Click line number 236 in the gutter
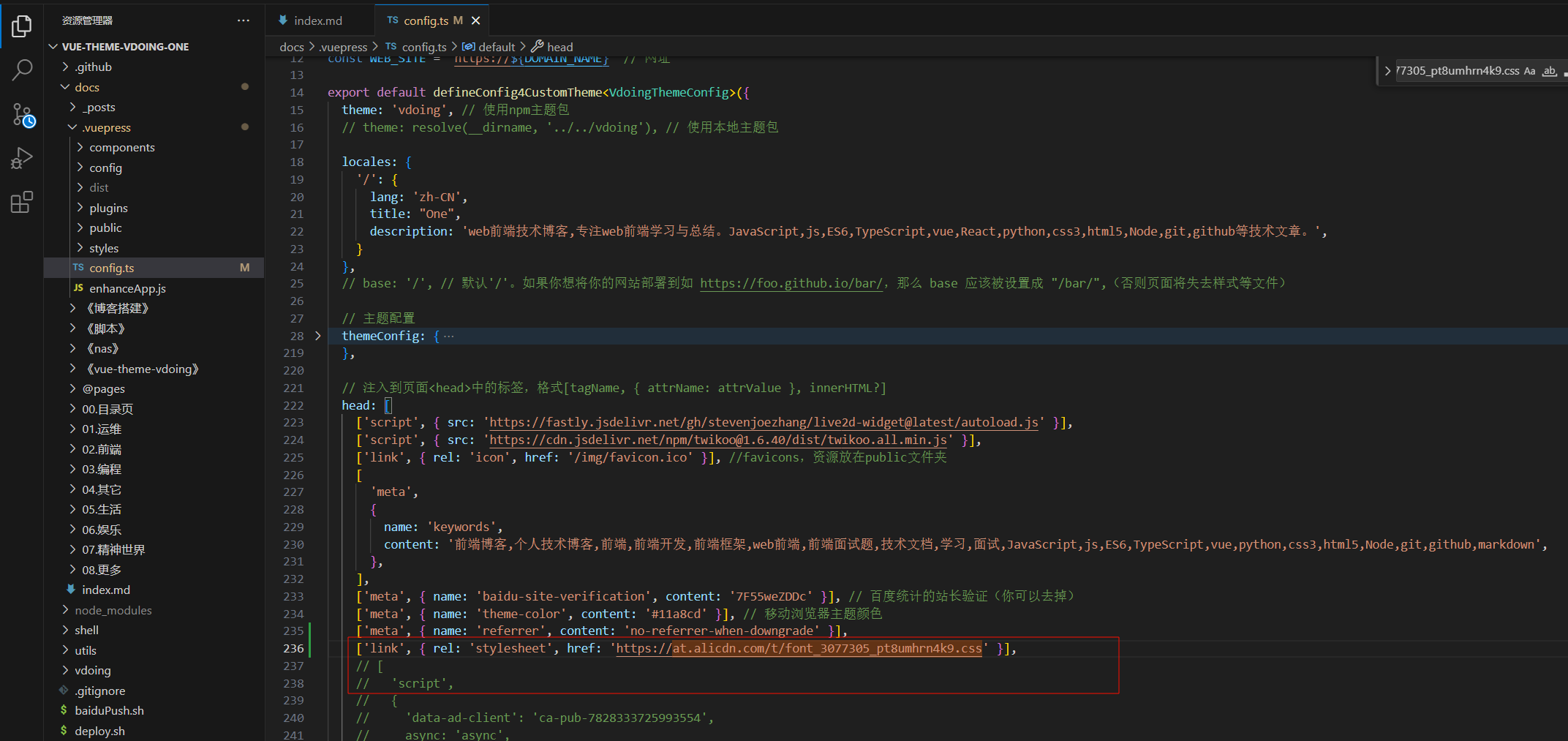Image resolution: width=1568 pixels, height=741 pixels. click(x=293, y=648)
